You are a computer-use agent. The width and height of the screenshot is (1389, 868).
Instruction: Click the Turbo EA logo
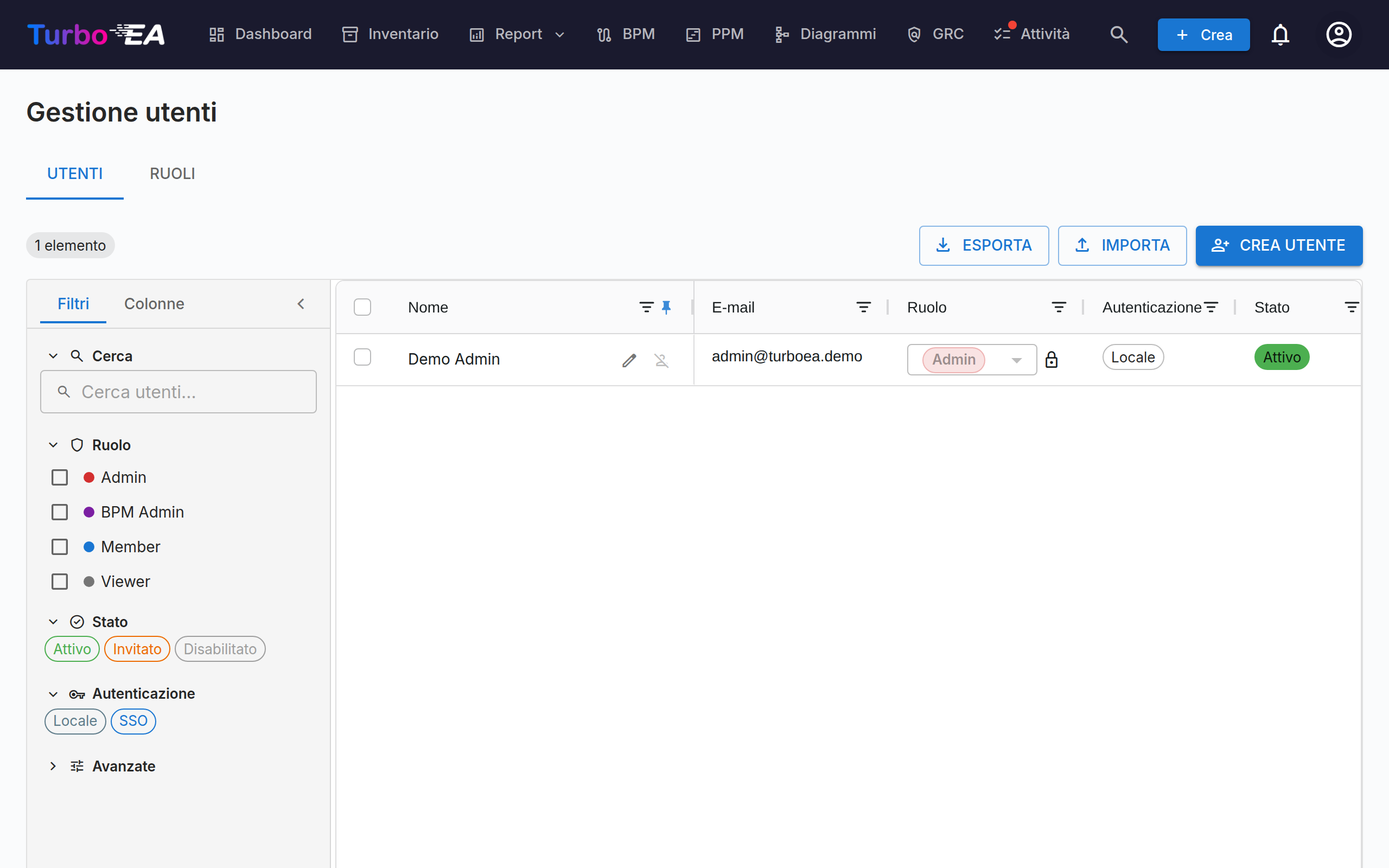(96, 34)
